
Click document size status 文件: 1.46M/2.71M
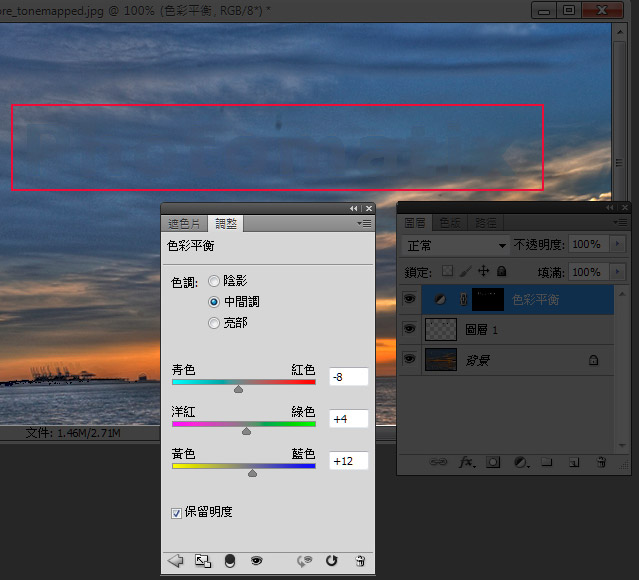73,433
